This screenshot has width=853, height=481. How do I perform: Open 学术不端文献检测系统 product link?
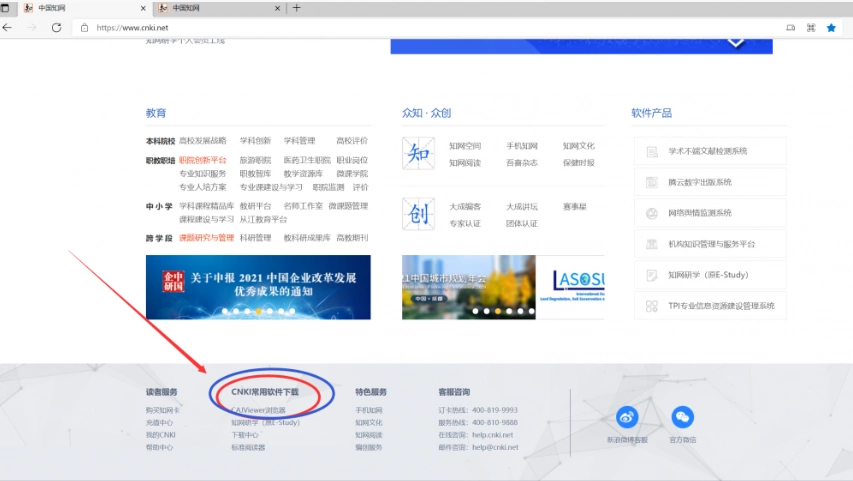708,151
